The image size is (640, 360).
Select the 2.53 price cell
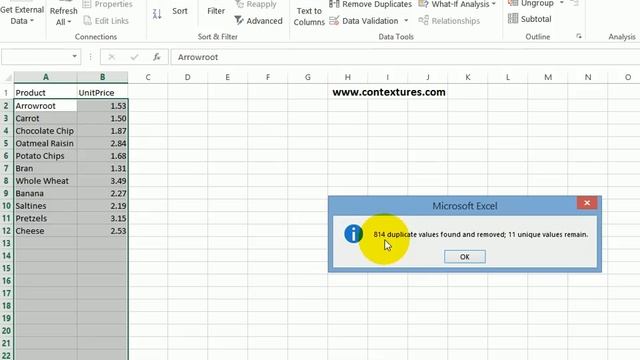102,231
